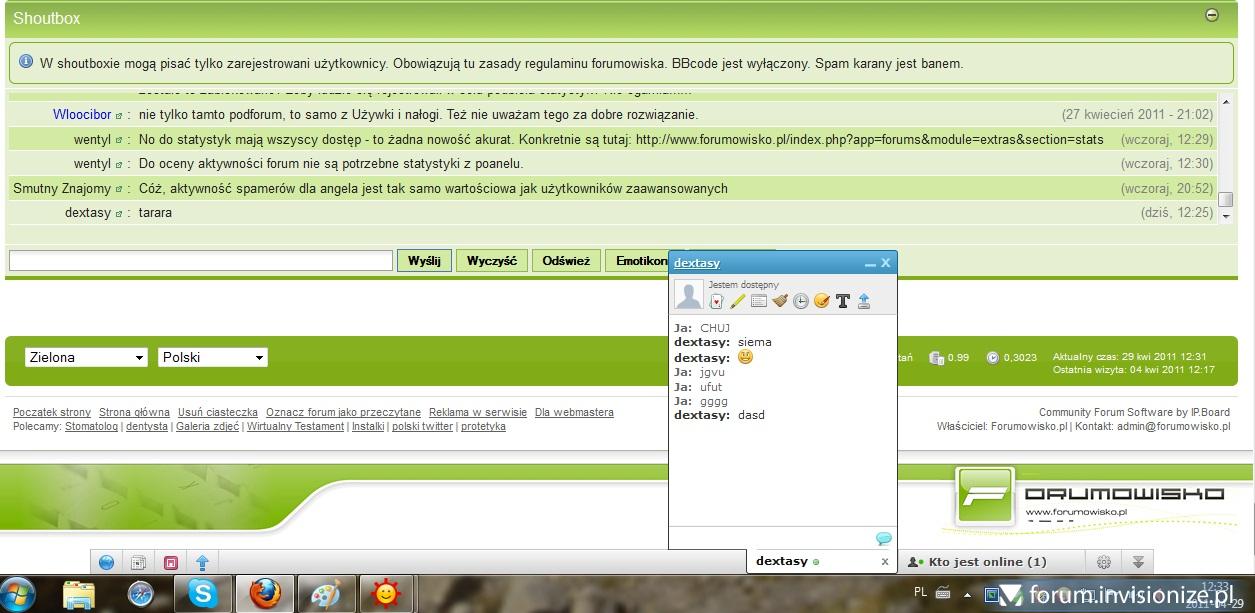Open chat bar settings gear

pyautogui.click(x=1104, y=562)
